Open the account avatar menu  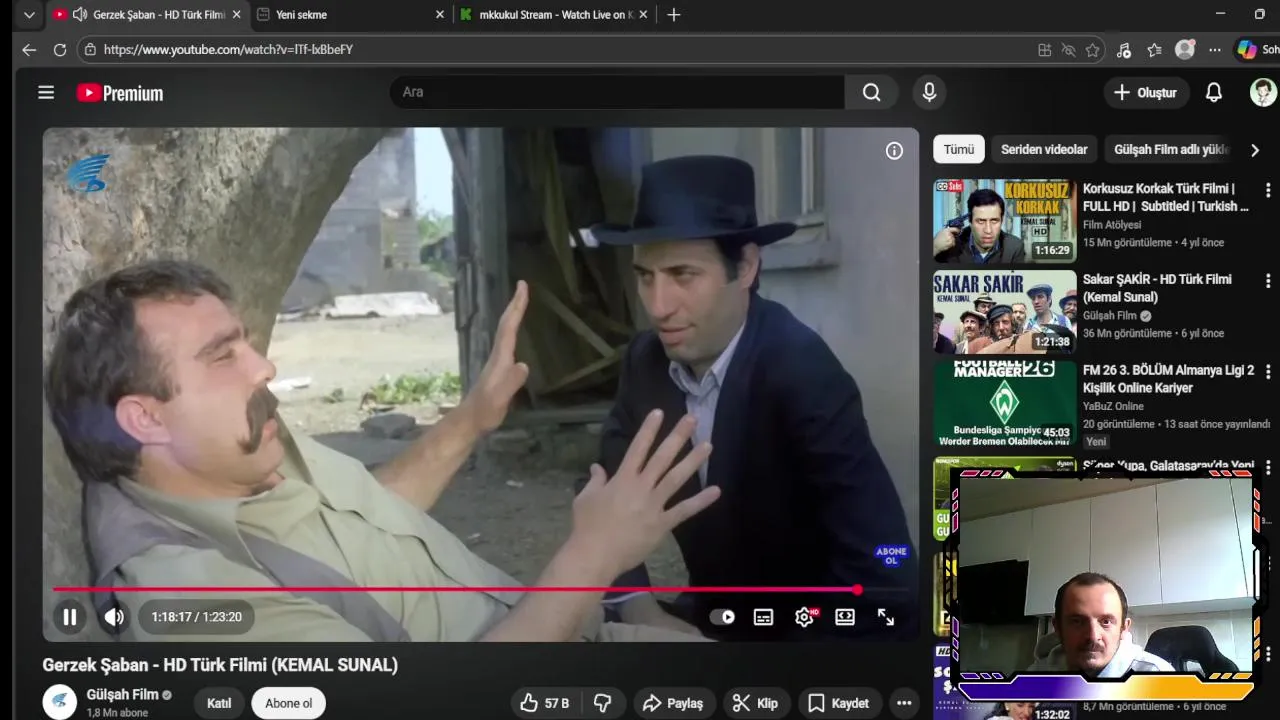click(x=1263, y=92)
